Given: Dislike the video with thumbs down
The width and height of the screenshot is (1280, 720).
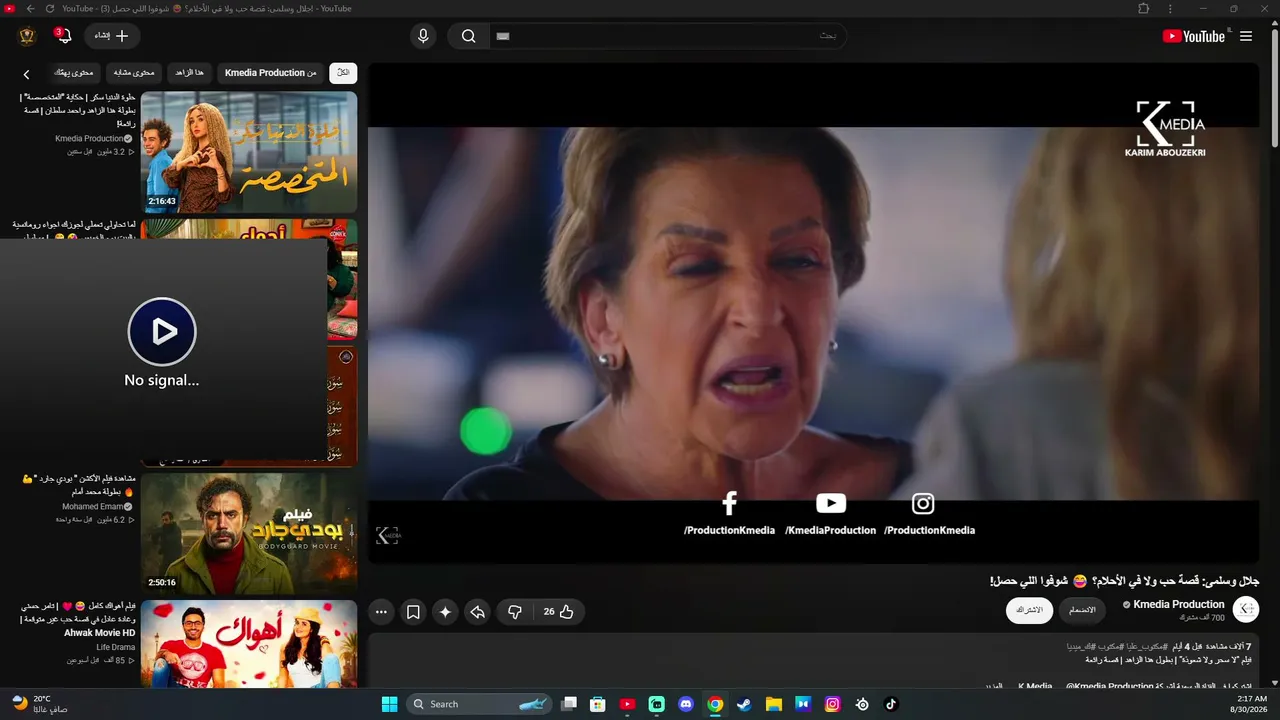Looking at the screenshot, I should click(x=515, y=612).
